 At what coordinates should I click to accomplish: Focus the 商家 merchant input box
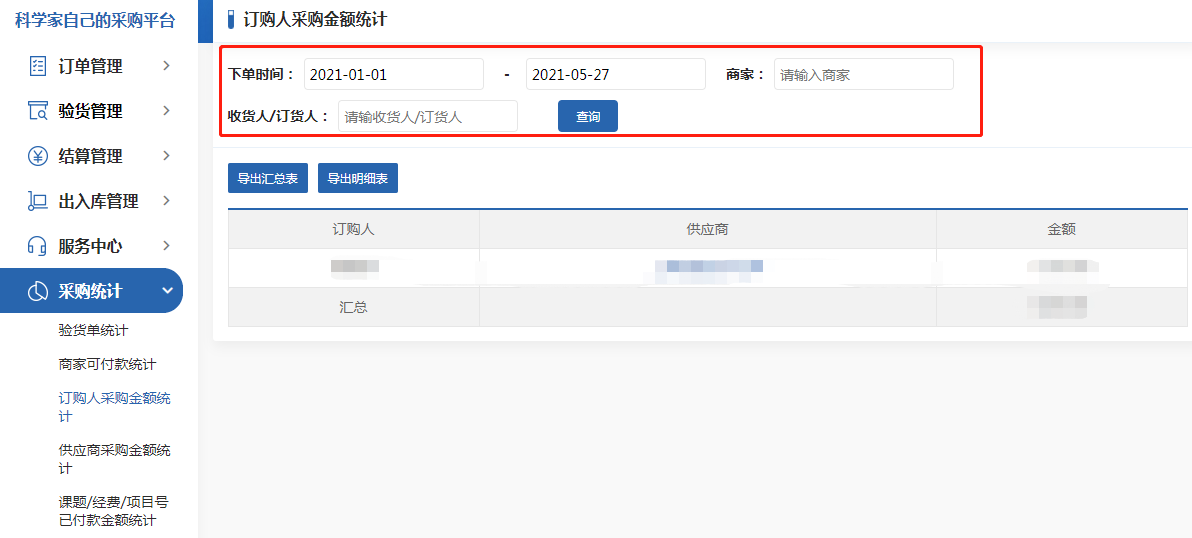pyautogui.click(x=863, y=75)
